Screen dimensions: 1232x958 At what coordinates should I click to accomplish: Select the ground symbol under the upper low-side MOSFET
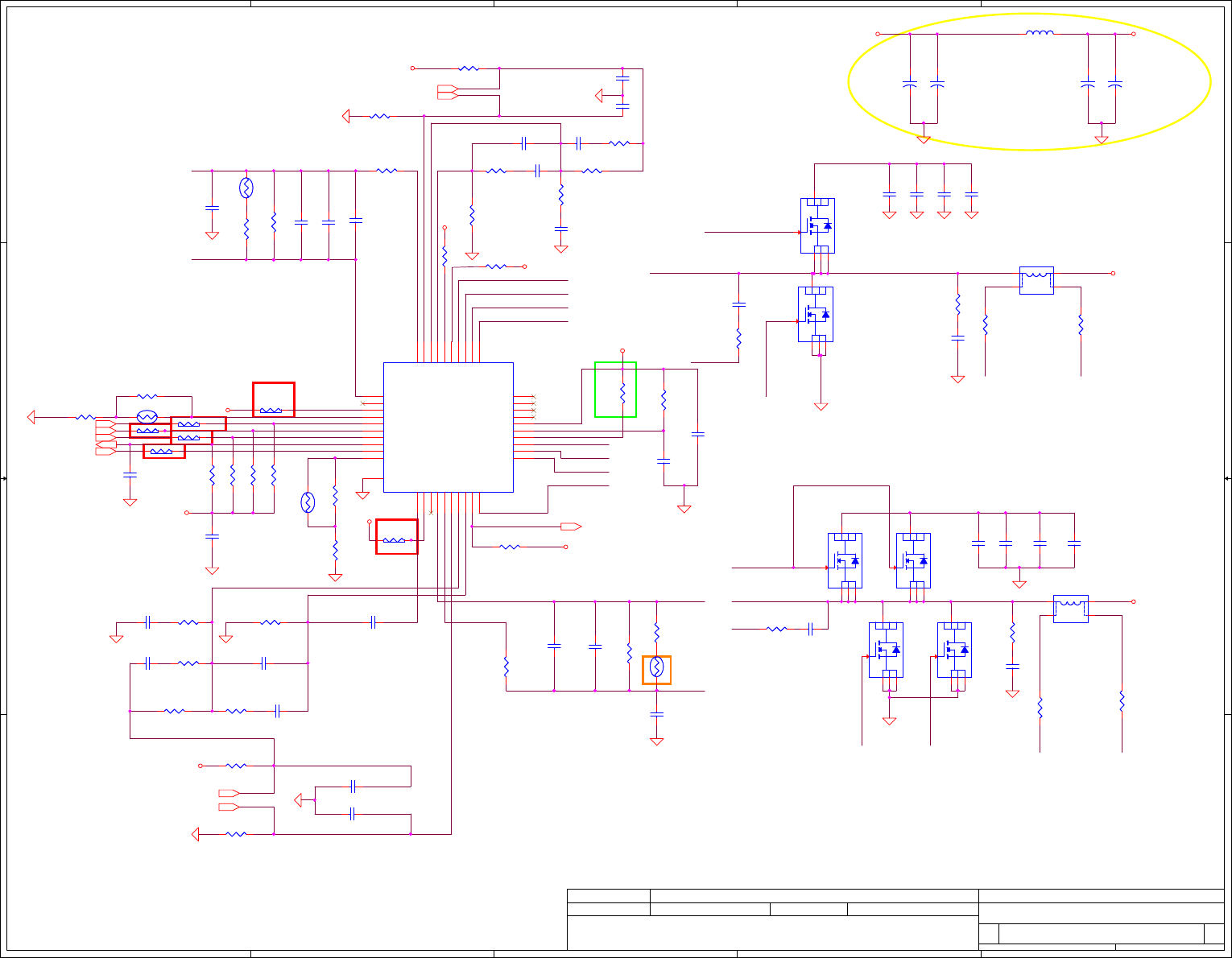(x=821, y=407)
